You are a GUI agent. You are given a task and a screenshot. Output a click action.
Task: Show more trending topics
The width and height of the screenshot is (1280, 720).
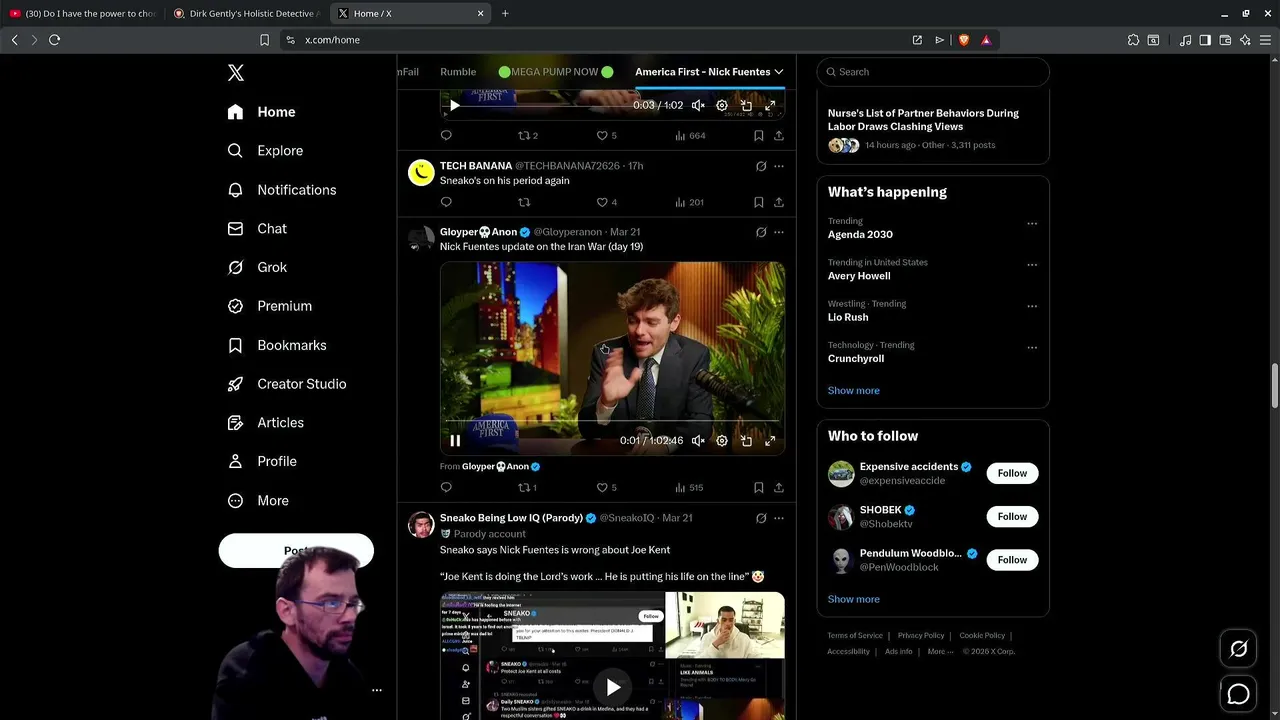[853, 391]
